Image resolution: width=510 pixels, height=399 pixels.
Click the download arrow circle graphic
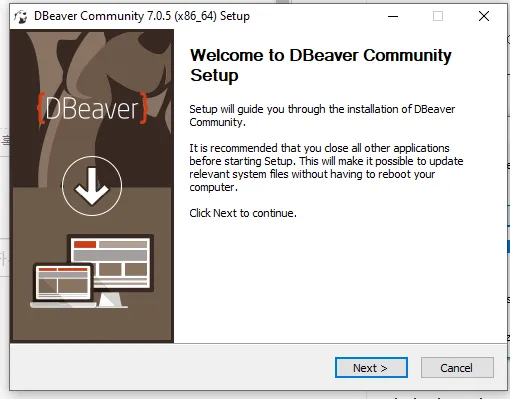(92, 186)
